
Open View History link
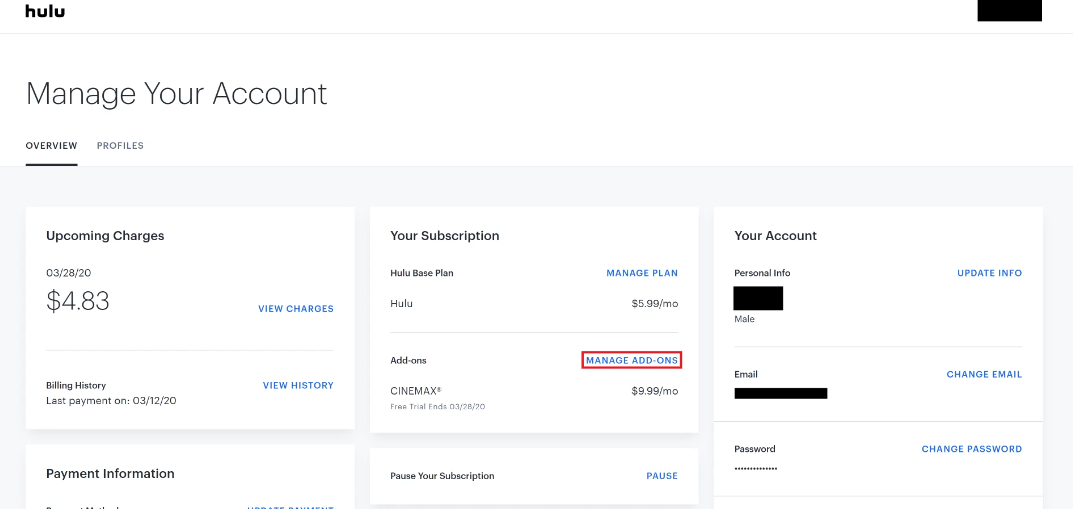click(x=298, y=385)
